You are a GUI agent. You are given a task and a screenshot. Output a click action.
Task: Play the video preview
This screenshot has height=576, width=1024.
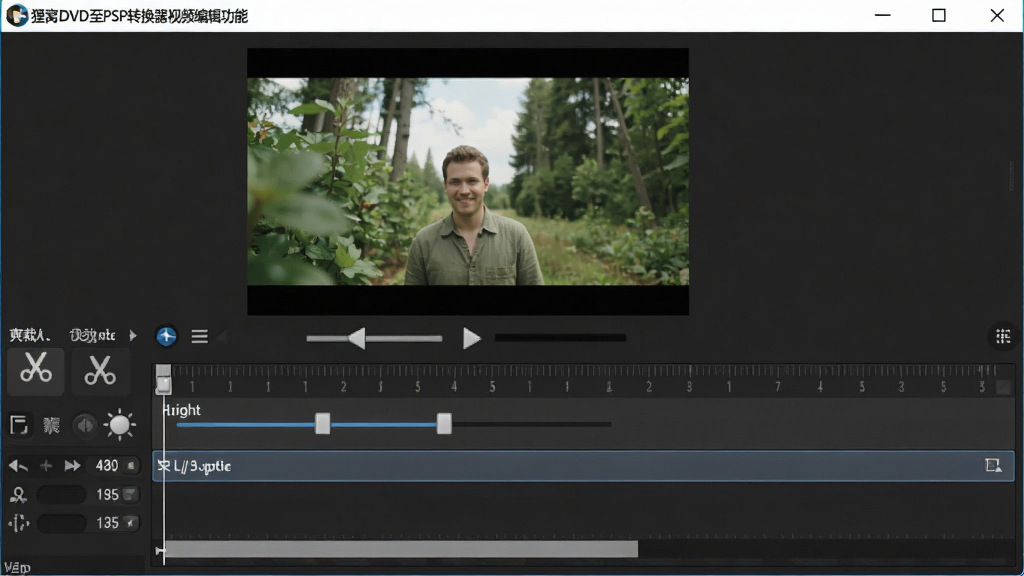coord(472,338)
